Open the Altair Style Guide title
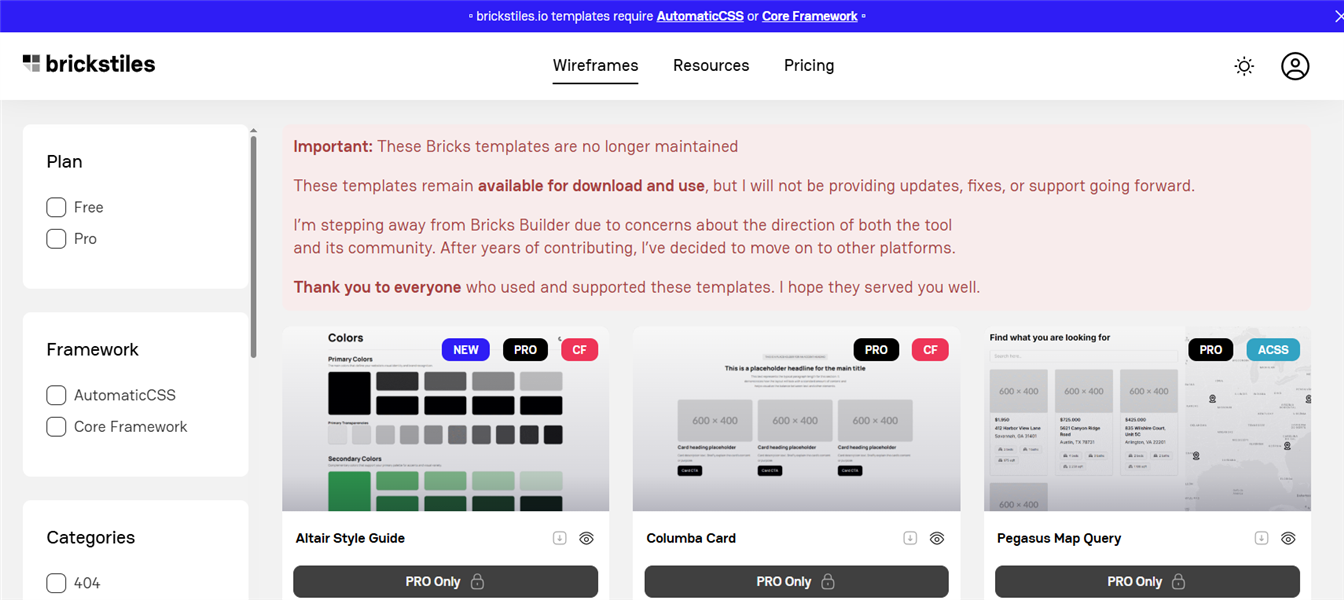 [x=350, y=538]
